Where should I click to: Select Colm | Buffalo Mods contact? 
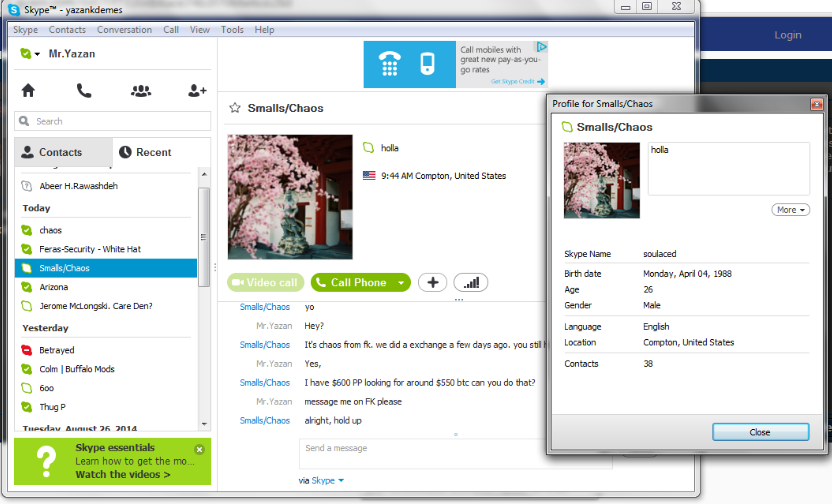coord(106,369)
